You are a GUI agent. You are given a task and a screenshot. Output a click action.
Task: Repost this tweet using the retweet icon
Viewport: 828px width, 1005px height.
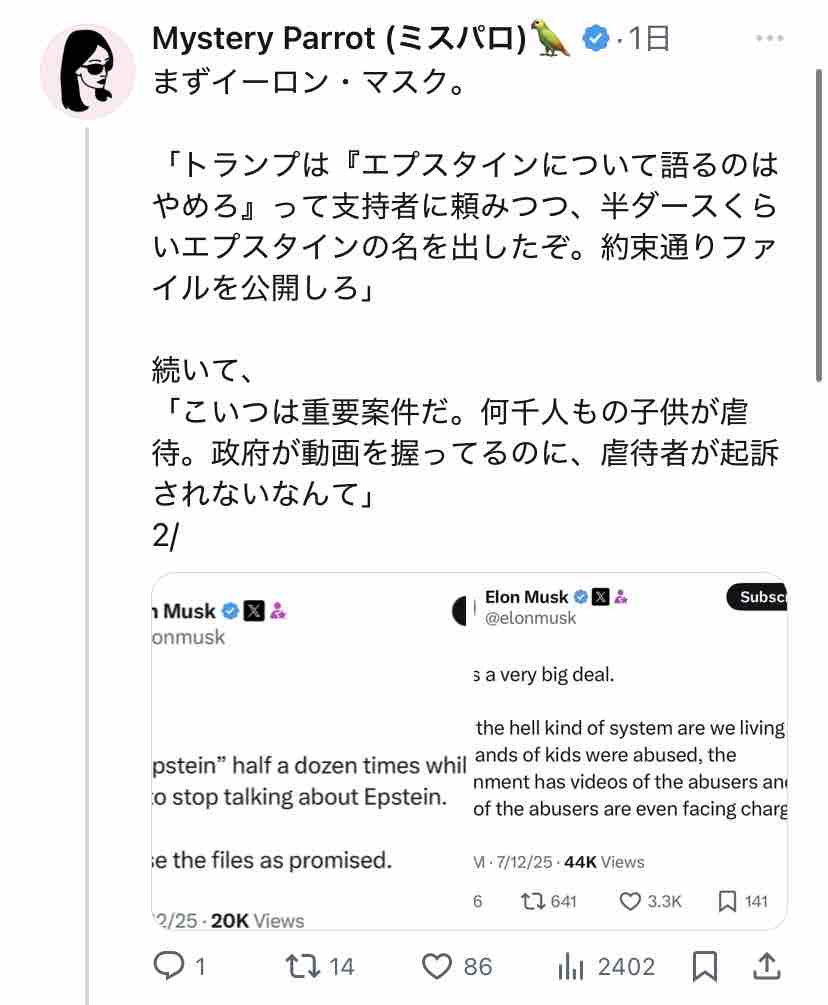[x=299, y=965]
